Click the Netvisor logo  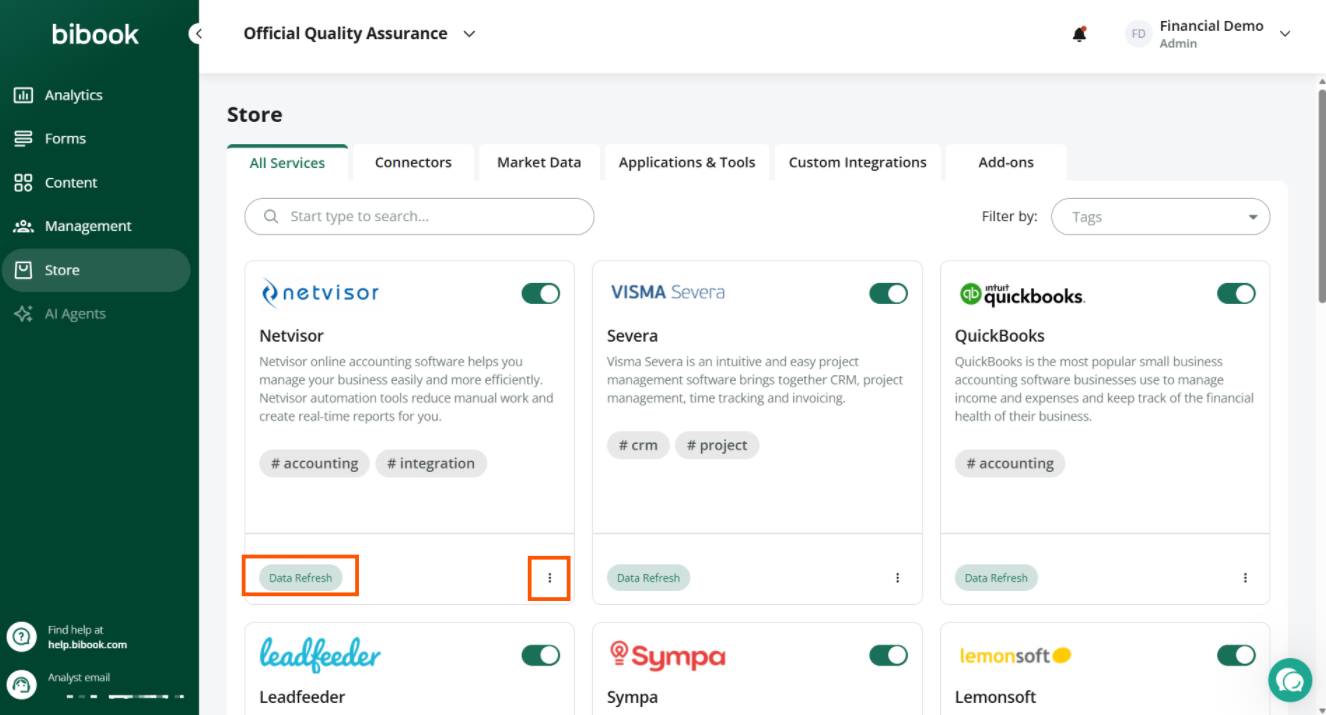319,293
